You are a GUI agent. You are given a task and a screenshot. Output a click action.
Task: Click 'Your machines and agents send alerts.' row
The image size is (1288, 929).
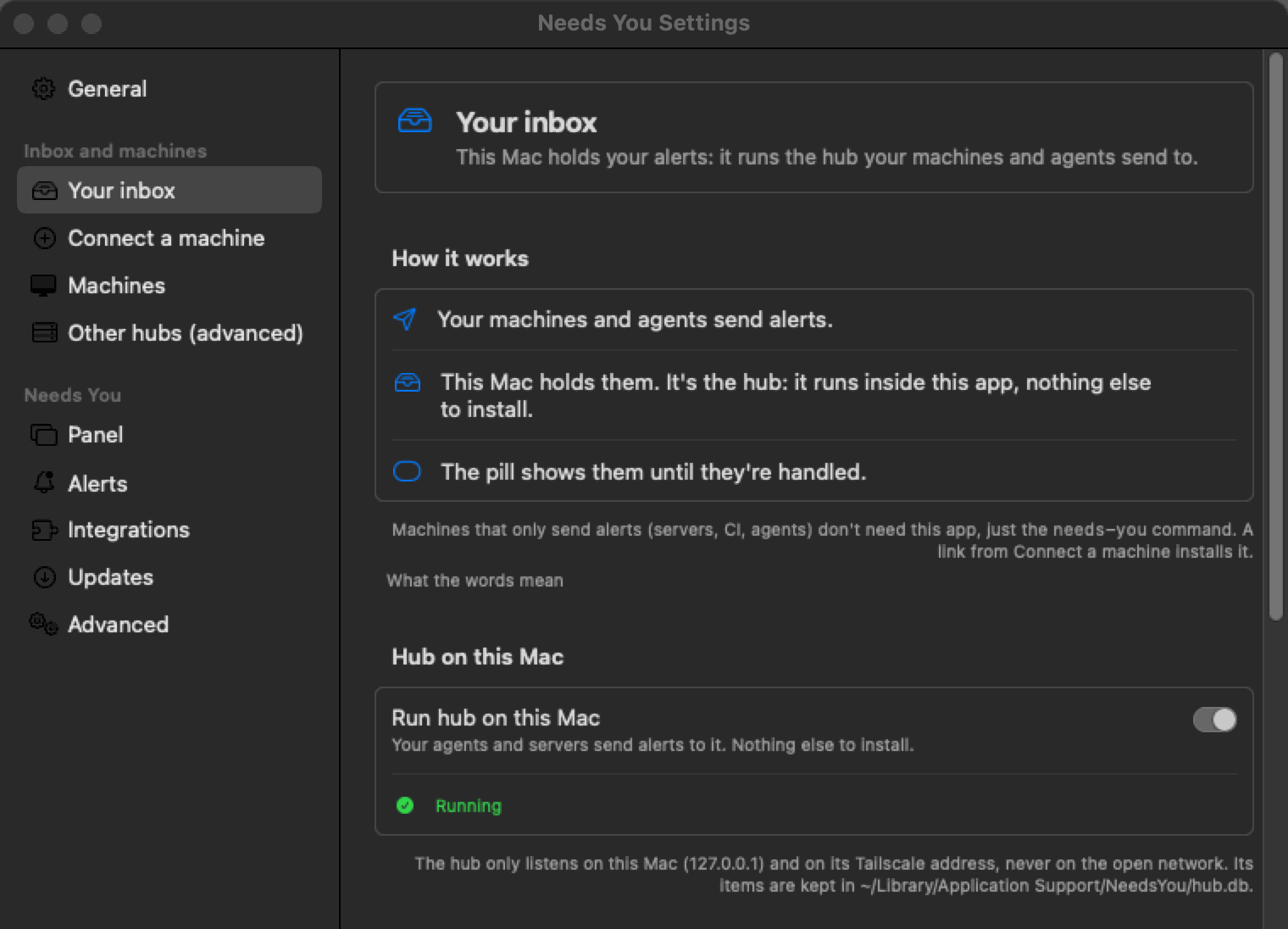pos(814,320)
